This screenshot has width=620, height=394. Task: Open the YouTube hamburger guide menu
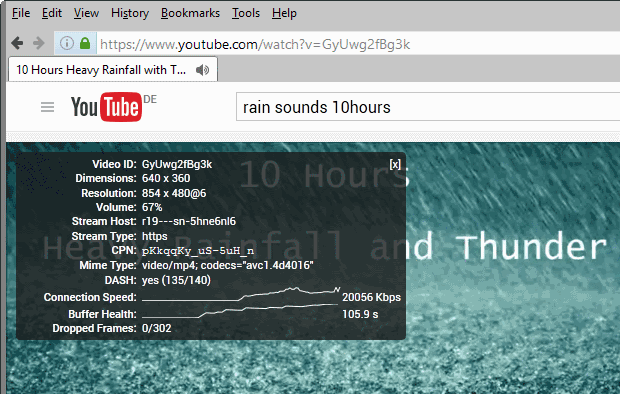[x=47, y=107]
